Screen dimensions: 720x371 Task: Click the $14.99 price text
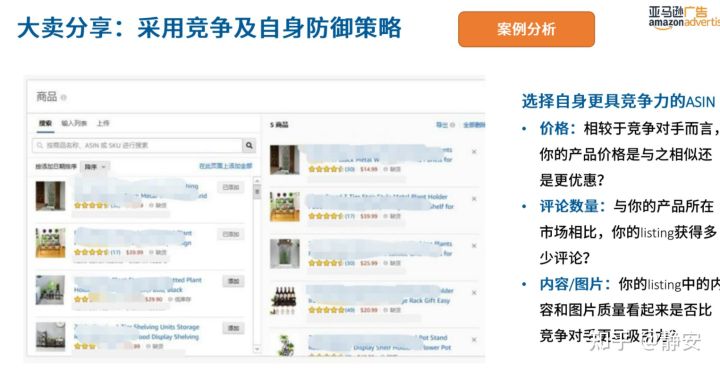coord(369,169)
